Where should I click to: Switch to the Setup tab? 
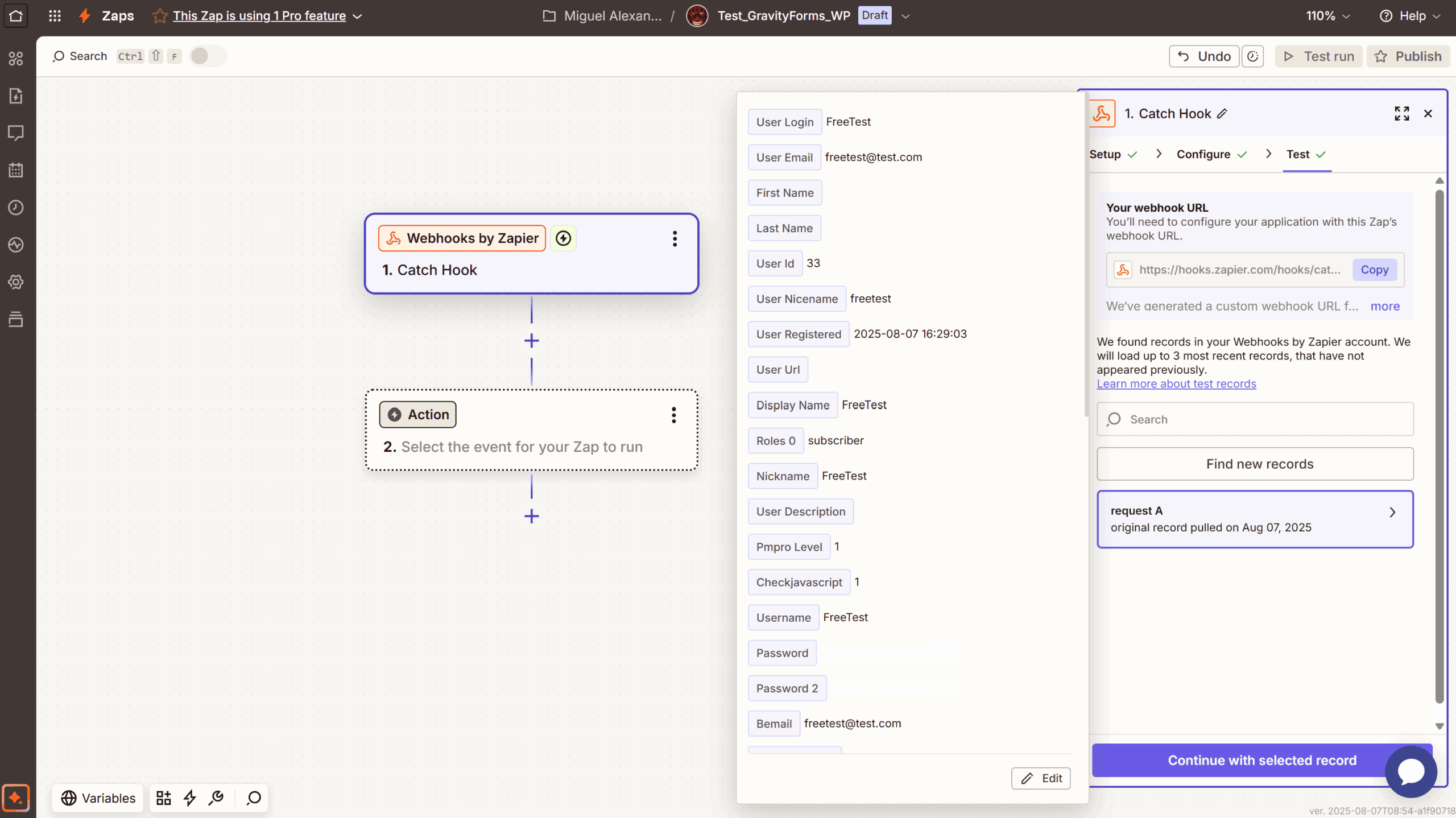pos(1112,155)
